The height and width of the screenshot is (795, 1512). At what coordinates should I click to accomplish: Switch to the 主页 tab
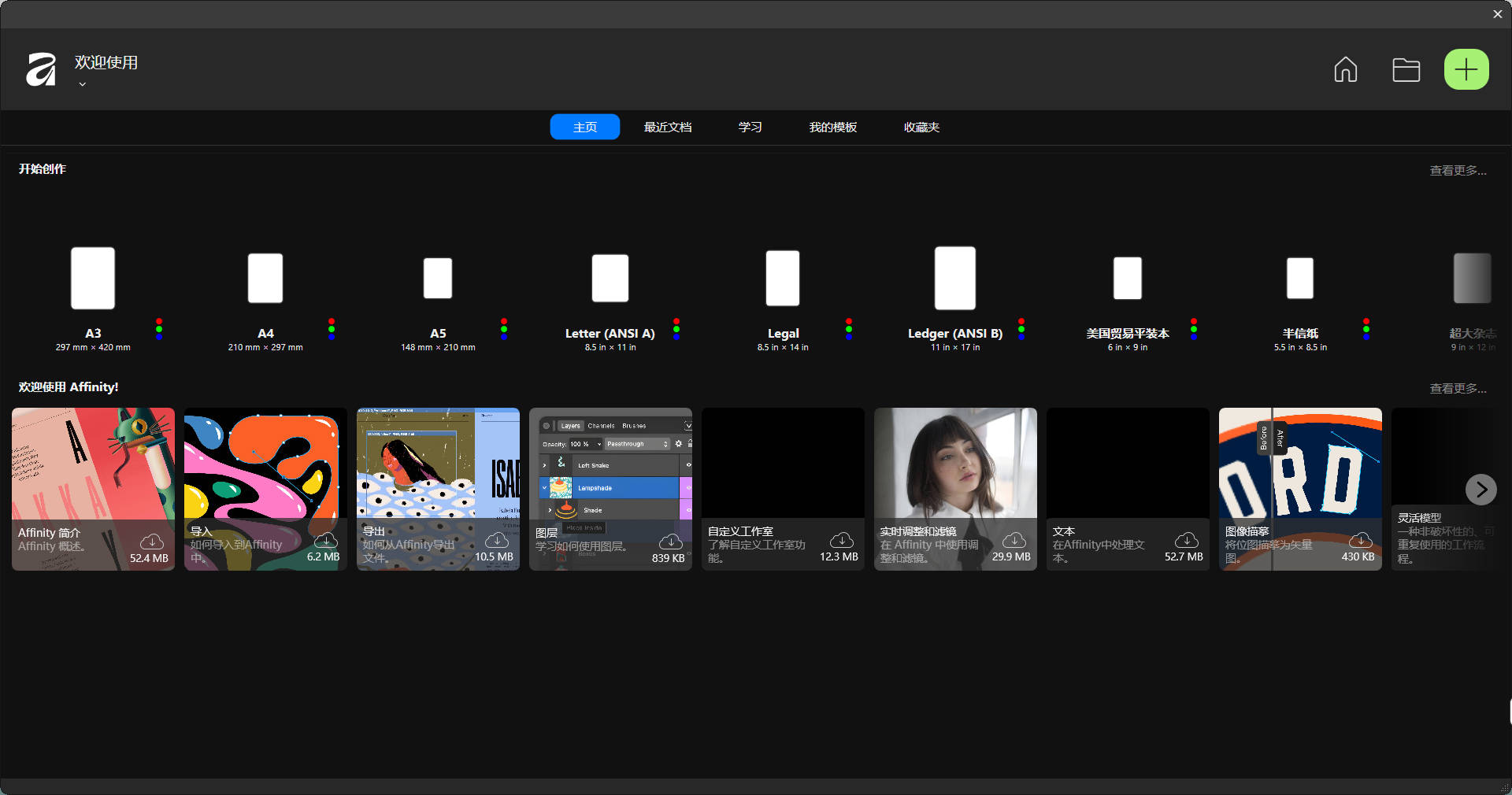[584, 127]
